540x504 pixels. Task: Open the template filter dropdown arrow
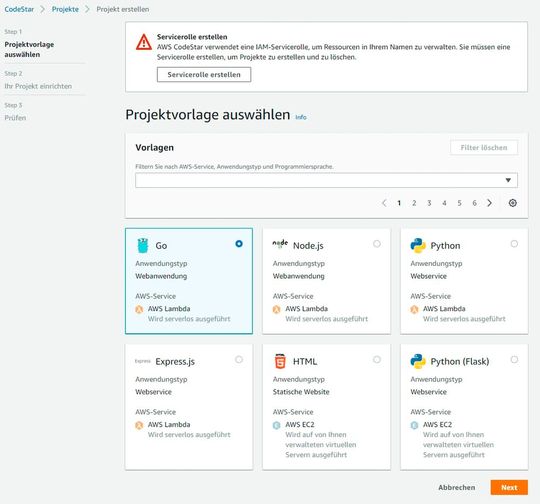pyautogui.click(x=508, y=180)
